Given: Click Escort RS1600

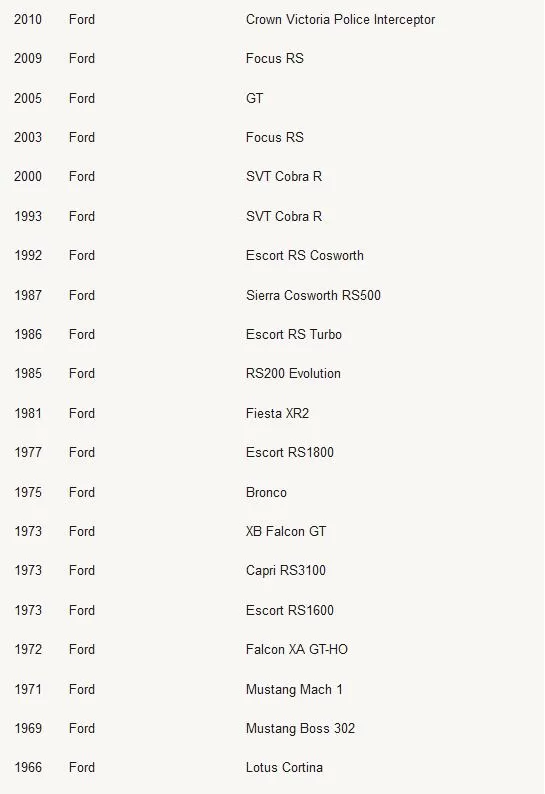Looking at the screenshot, I should (x=290, y=610).
